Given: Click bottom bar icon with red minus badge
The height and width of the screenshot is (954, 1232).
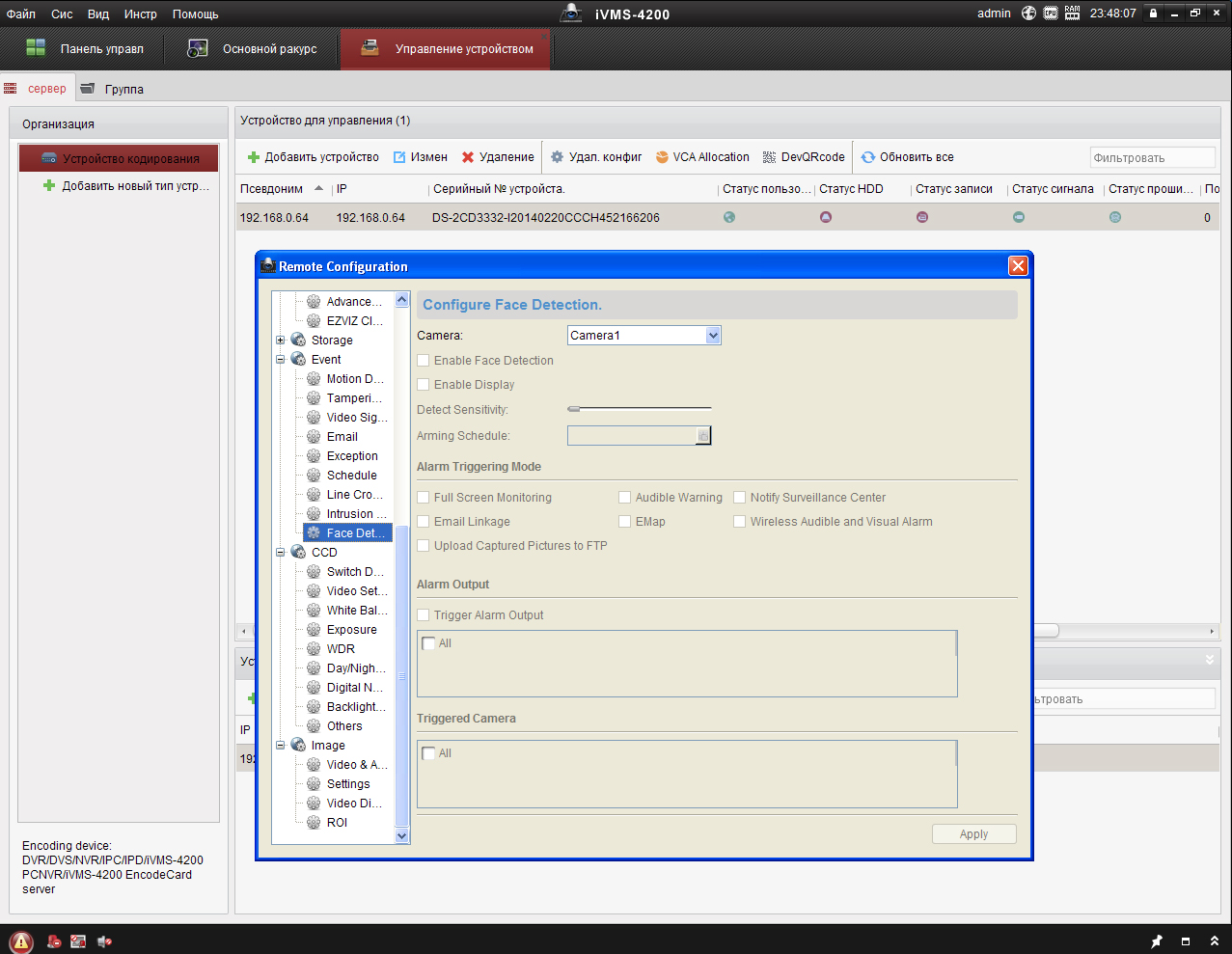Looking at the screenshot, I should click(x=55, y=941).
